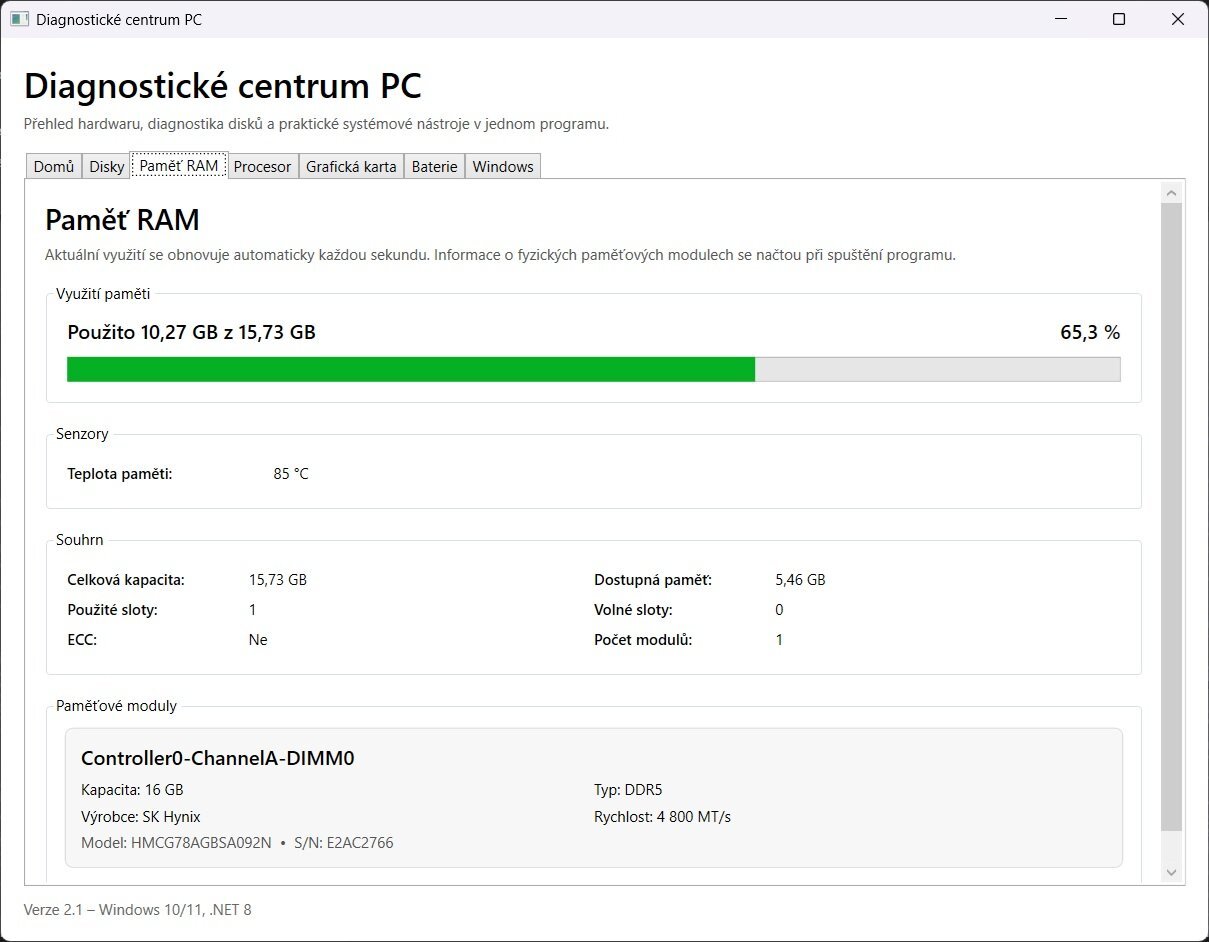Click the 'Použité sloty:' label

(x=112, y=610)
